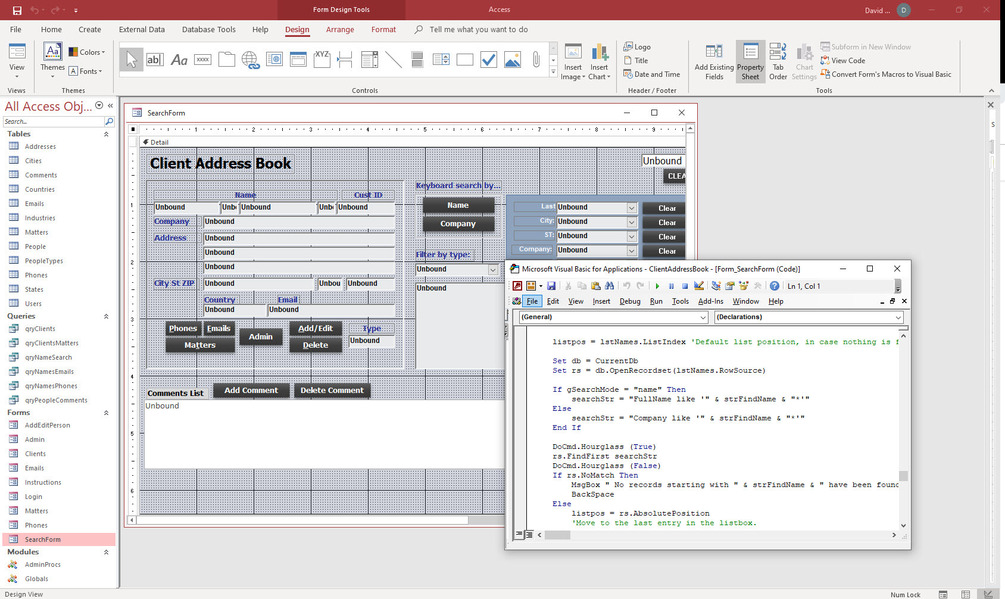This screenshot has height=599, width=1005.
Task: Open the Fonts theme dropdown
Action: (85, 71)
